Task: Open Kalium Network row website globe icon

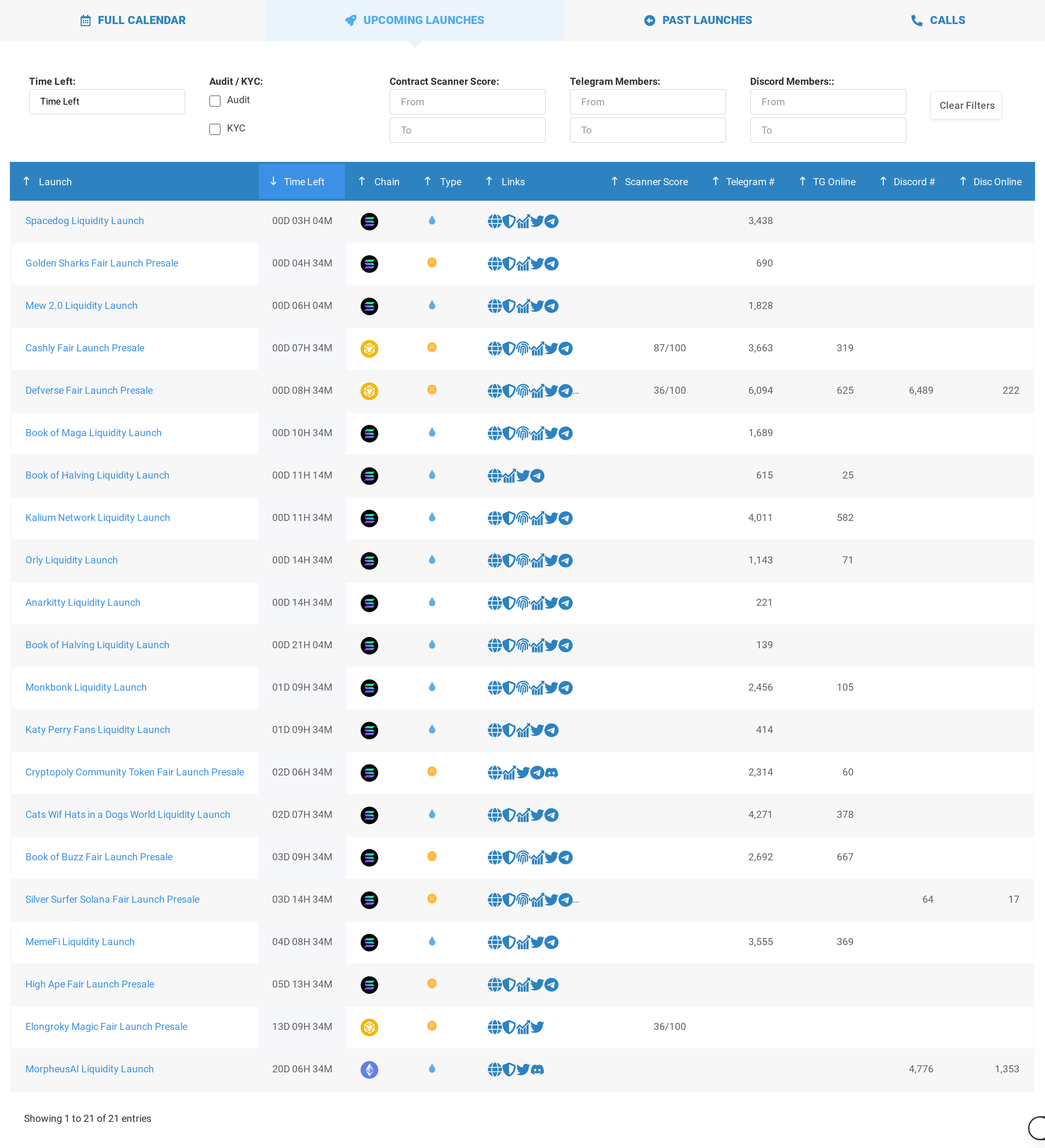Action: tap(494, 518)
